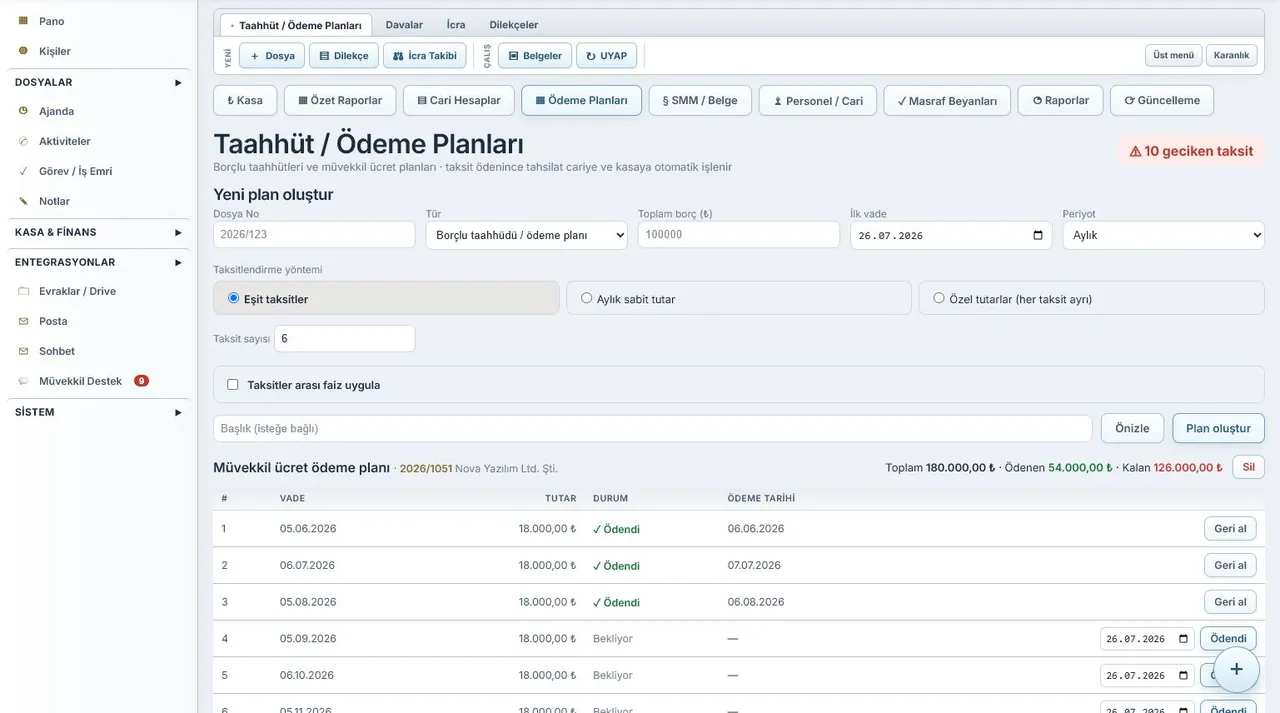Switch to the Davalar tab
This screenshot has height=713, width=1280.
coord(404,25)
